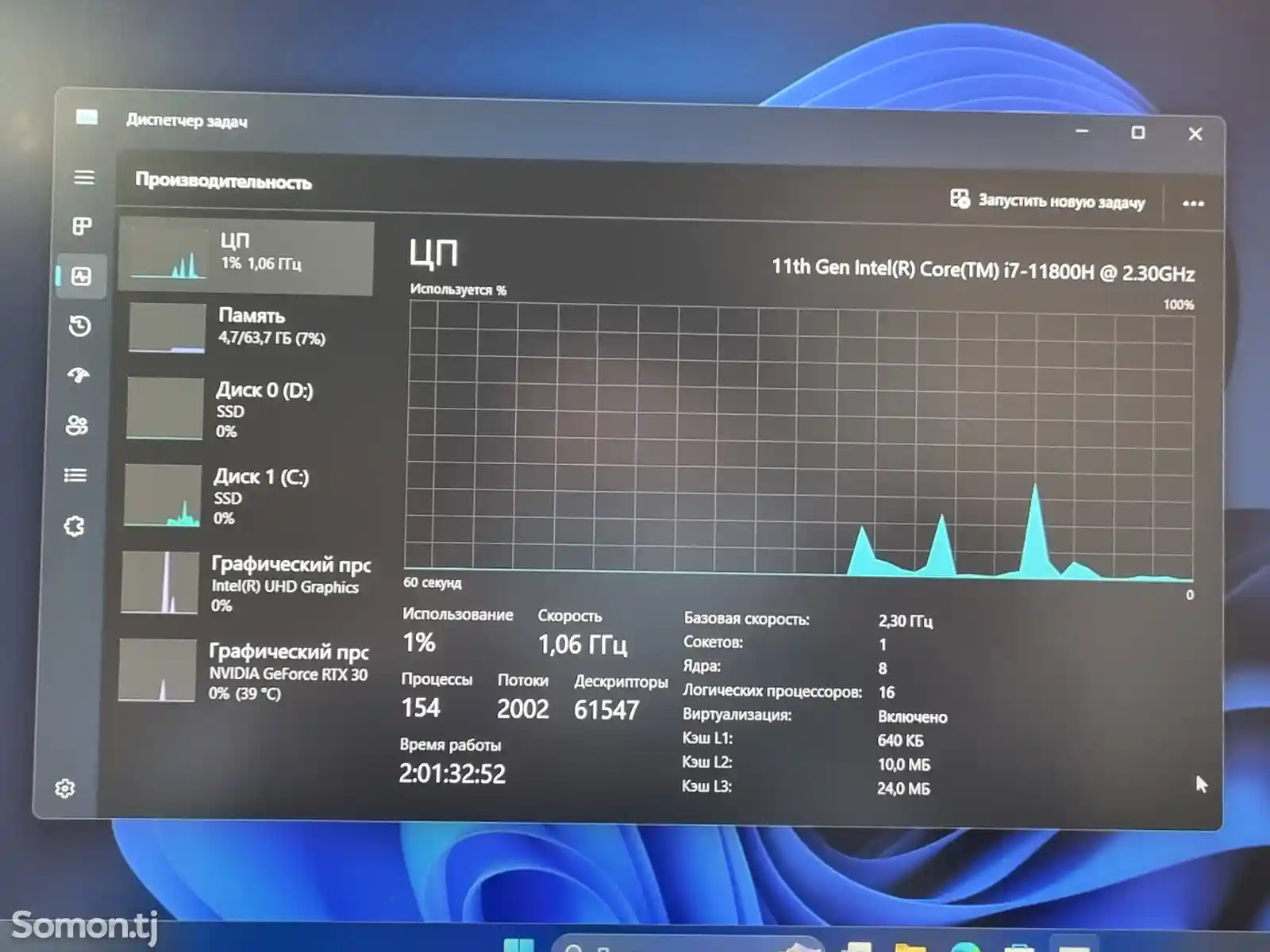Image resolution: width=1270 pixels, height=952 pixels.
Task: Click the Диспетчер задач window title
Action: [x=187, y=121]
